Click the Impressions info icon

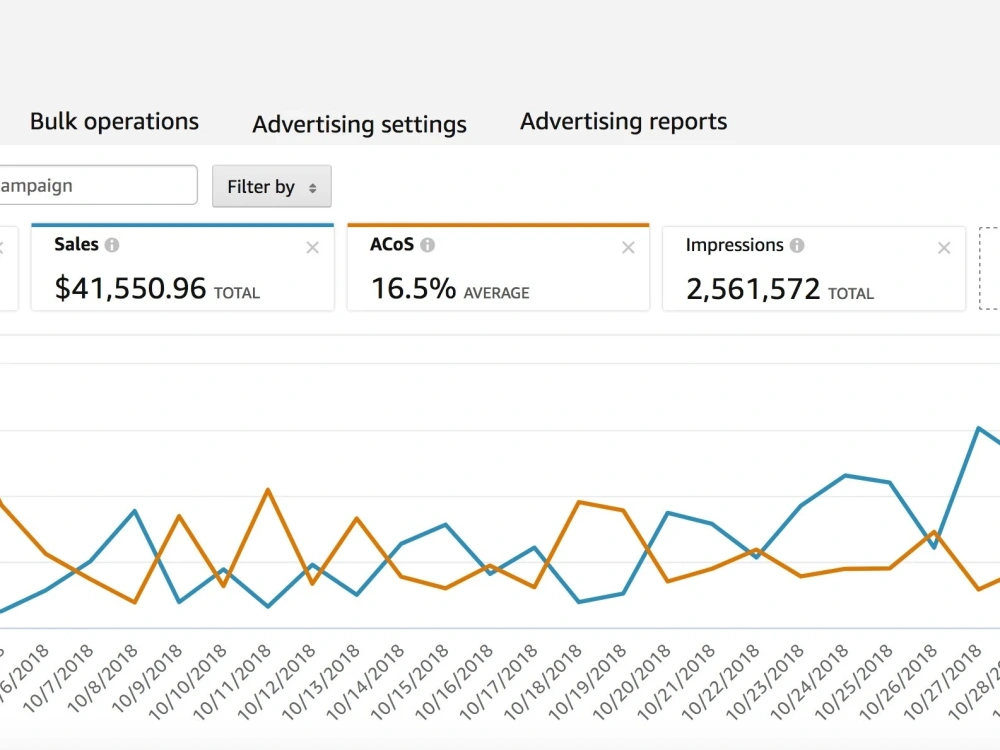click(797, 246)
